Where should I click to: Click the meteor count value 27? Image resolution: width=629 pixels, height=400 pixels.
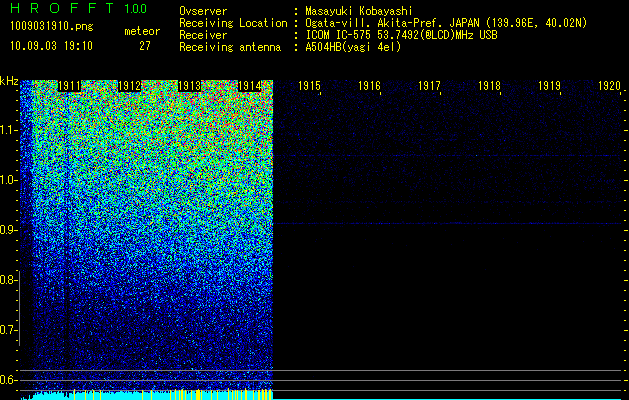(x=145, y=46)
